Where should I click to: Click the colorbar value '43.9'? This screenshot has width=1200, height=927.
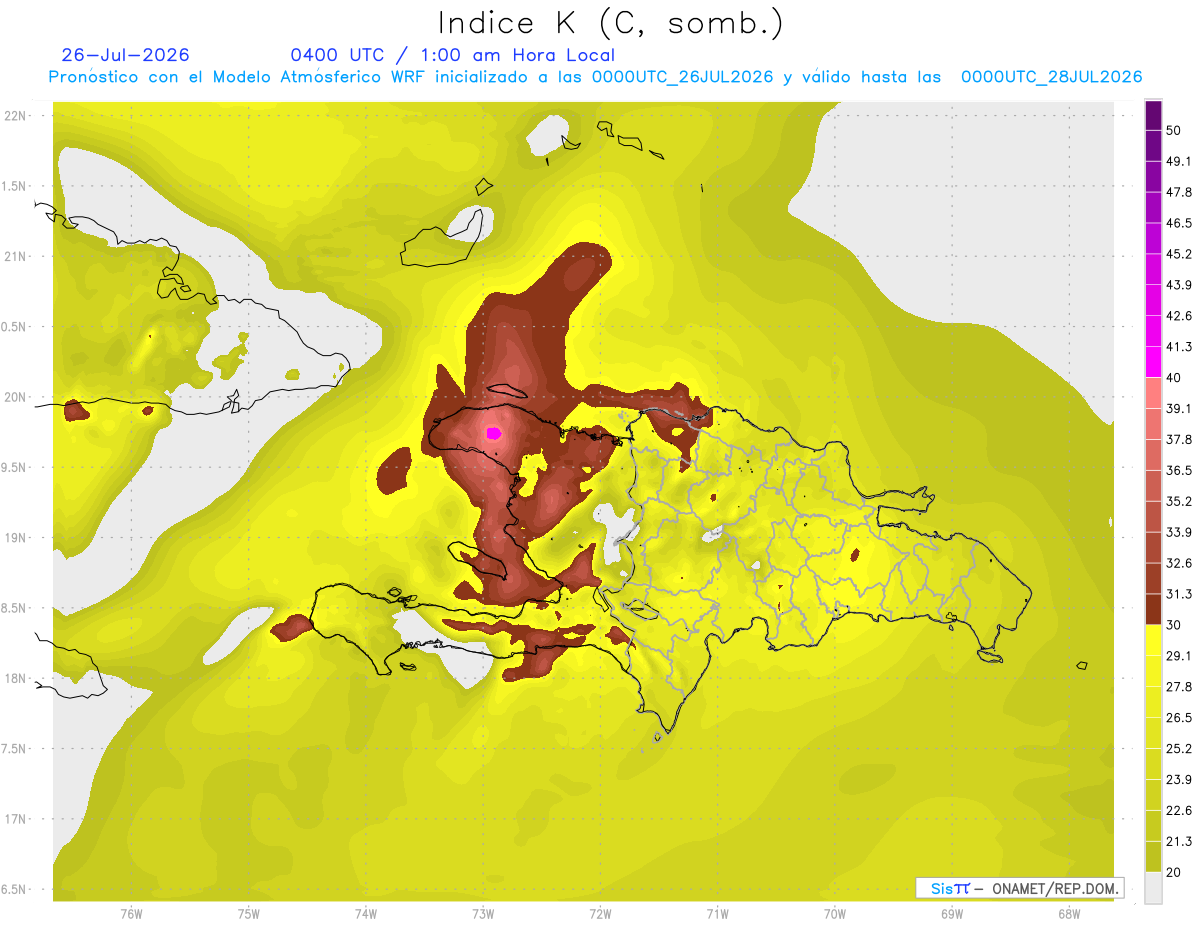(x=1180, y=285)
